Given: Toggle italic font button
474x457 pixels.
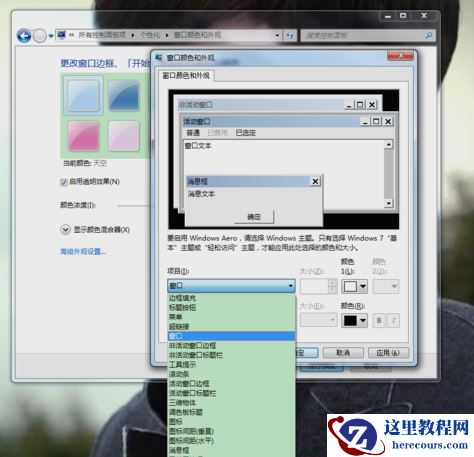Looking at the screenshot, I should click(x=393, y=320).
